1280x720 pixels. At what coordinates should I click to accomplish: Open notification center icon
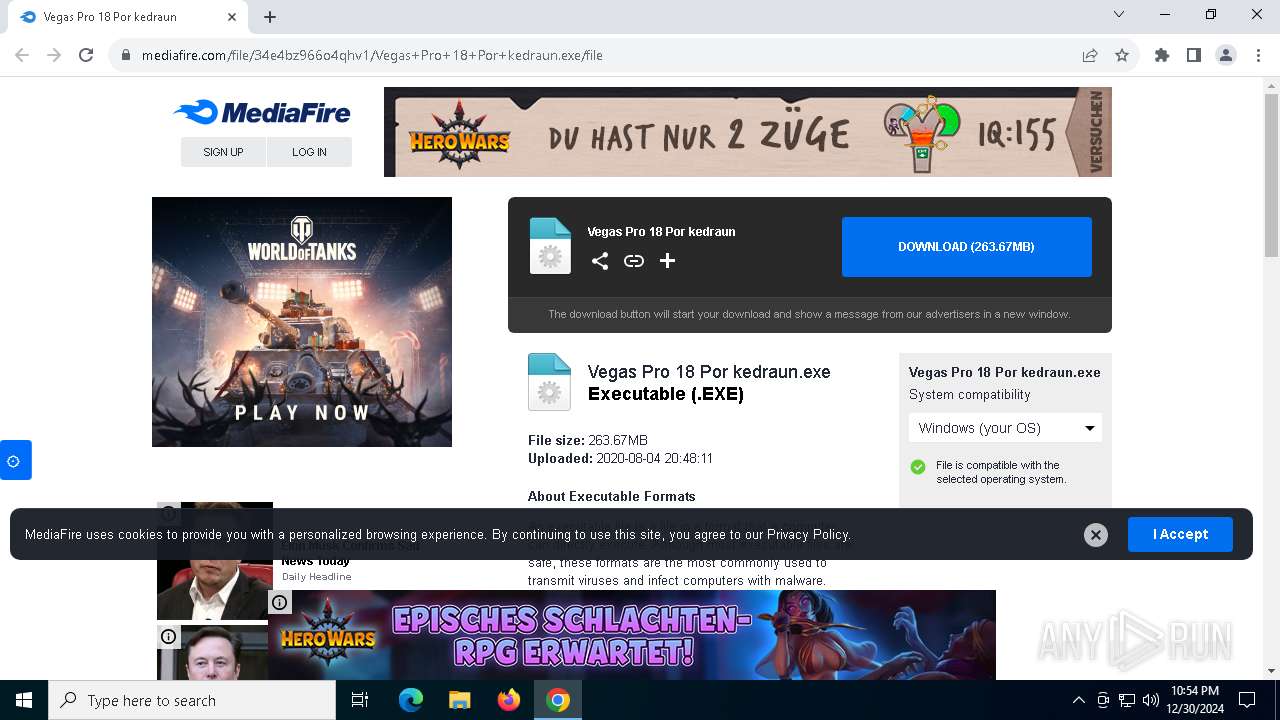point(1247,700)
